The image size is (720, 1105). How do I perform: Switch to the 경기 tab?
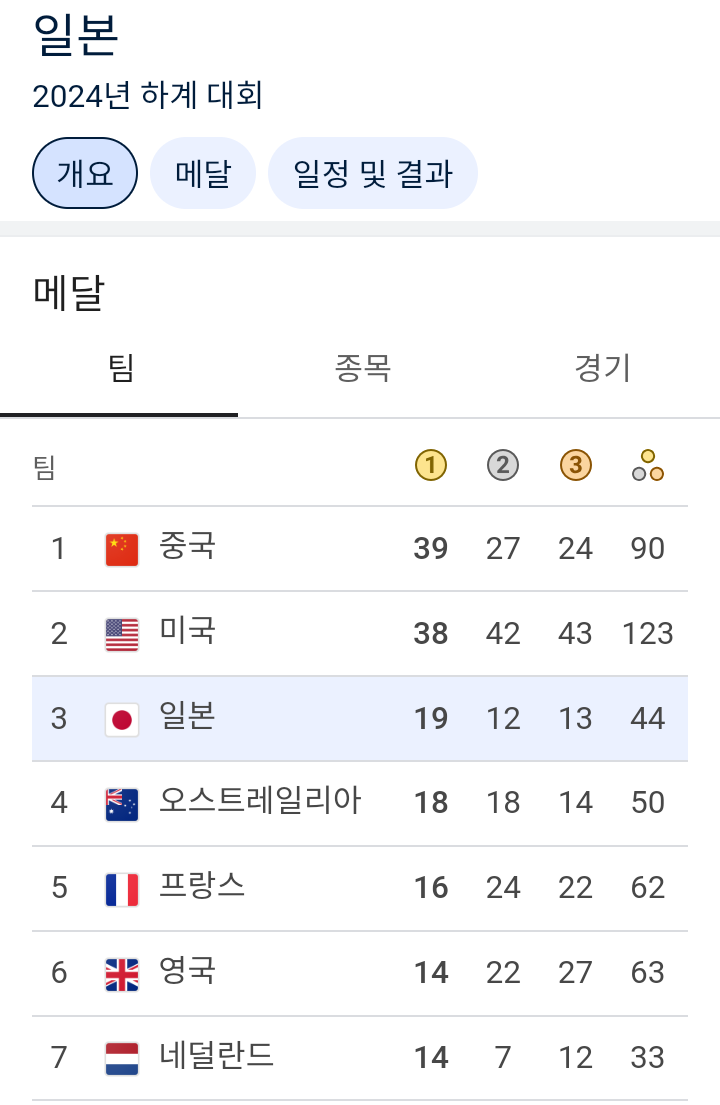click(x=602, y=369)
